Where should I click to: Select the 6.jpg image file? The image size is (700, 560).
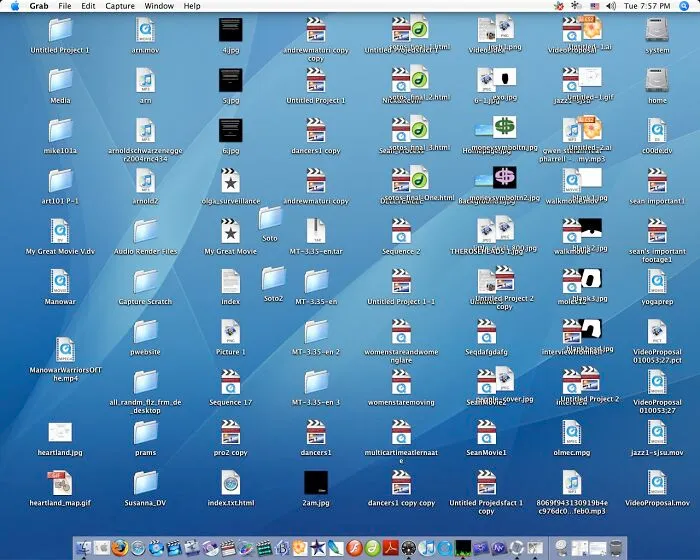point(231,130)
